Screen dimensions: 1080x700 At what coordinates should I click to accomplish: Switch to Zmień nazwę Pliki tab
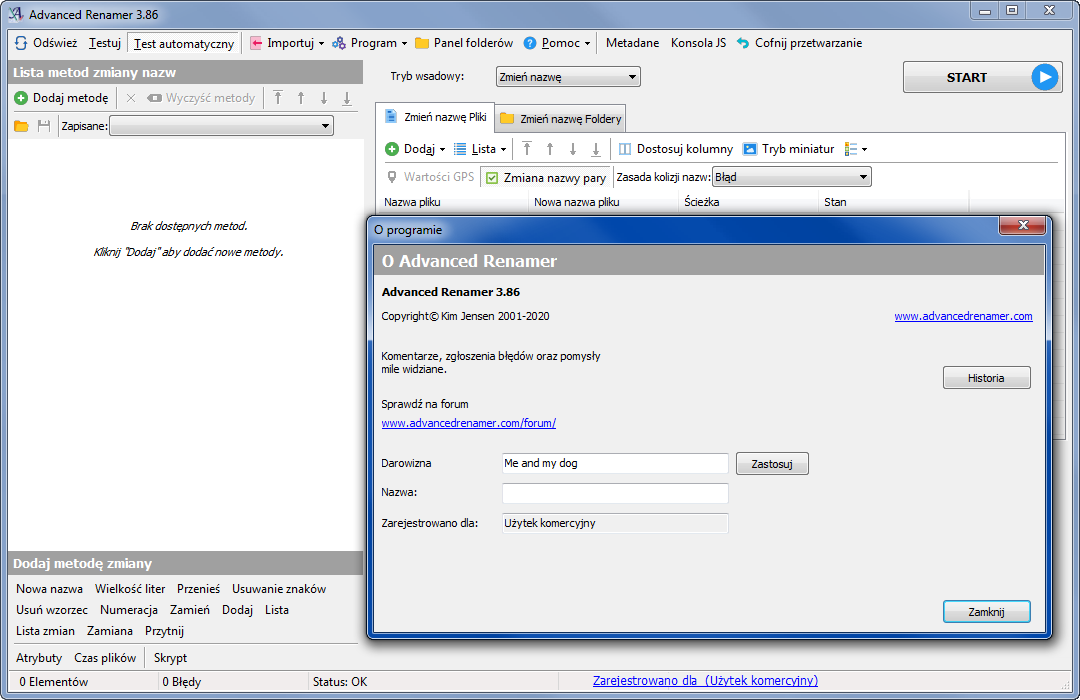tap(436, 117)
